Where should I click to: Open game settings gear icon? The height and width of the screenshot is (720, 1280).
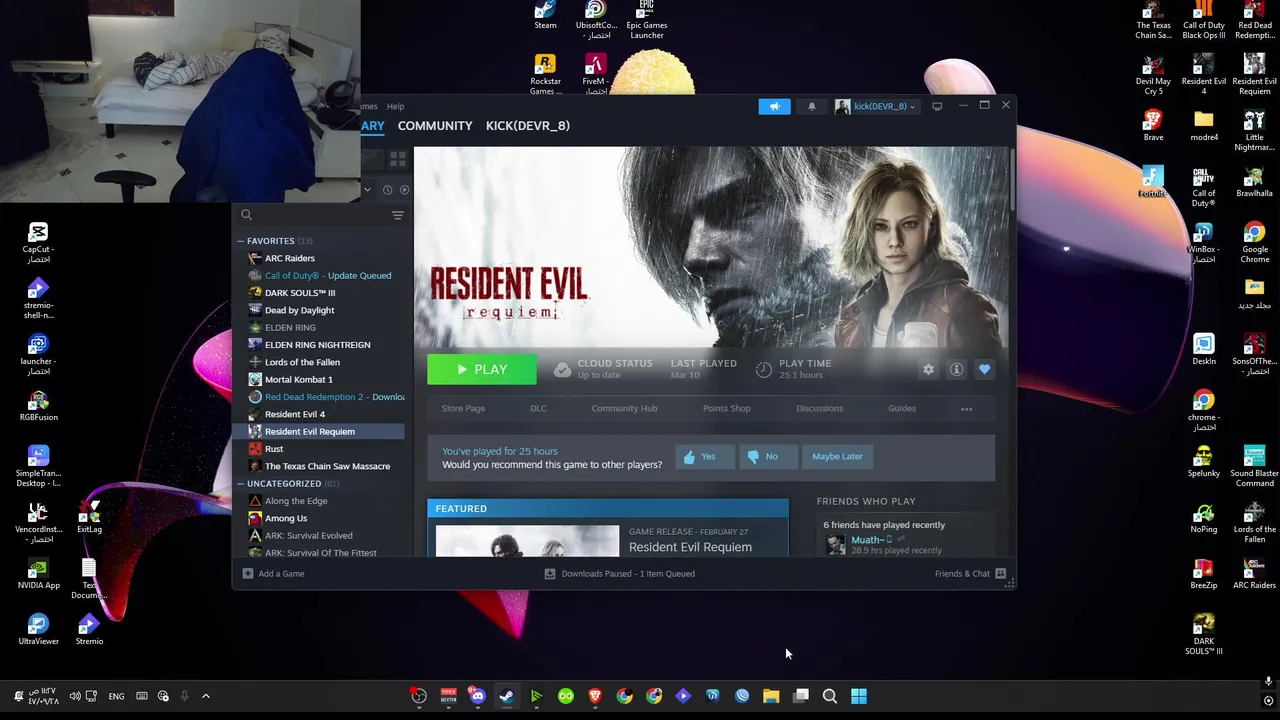[929, 370]
